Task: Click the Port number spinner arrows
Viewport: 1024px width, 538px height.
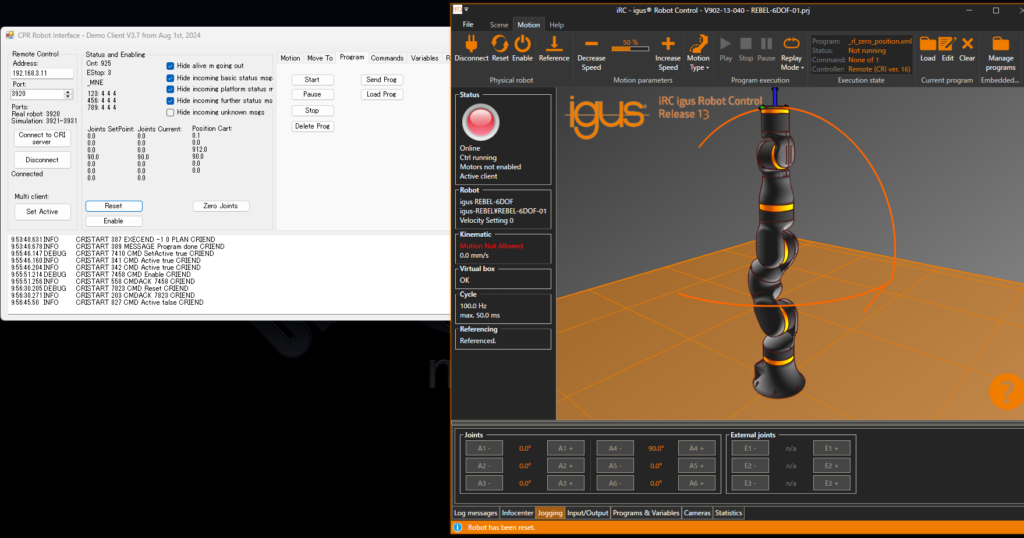Action: coord(68,94)
